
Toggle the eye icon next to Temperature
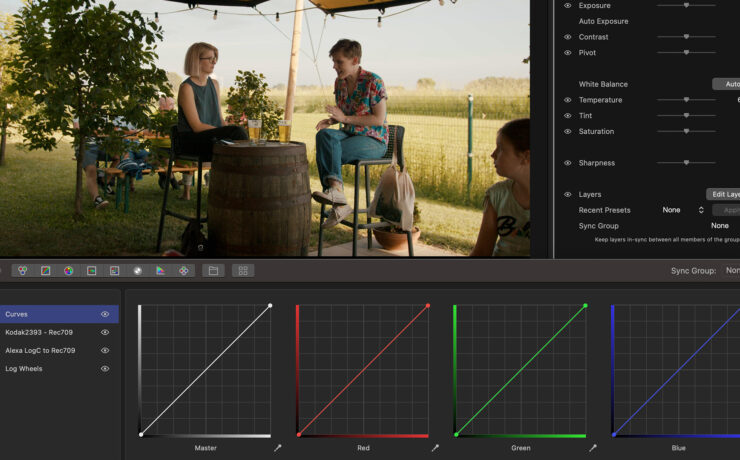(x=568, y=100)
